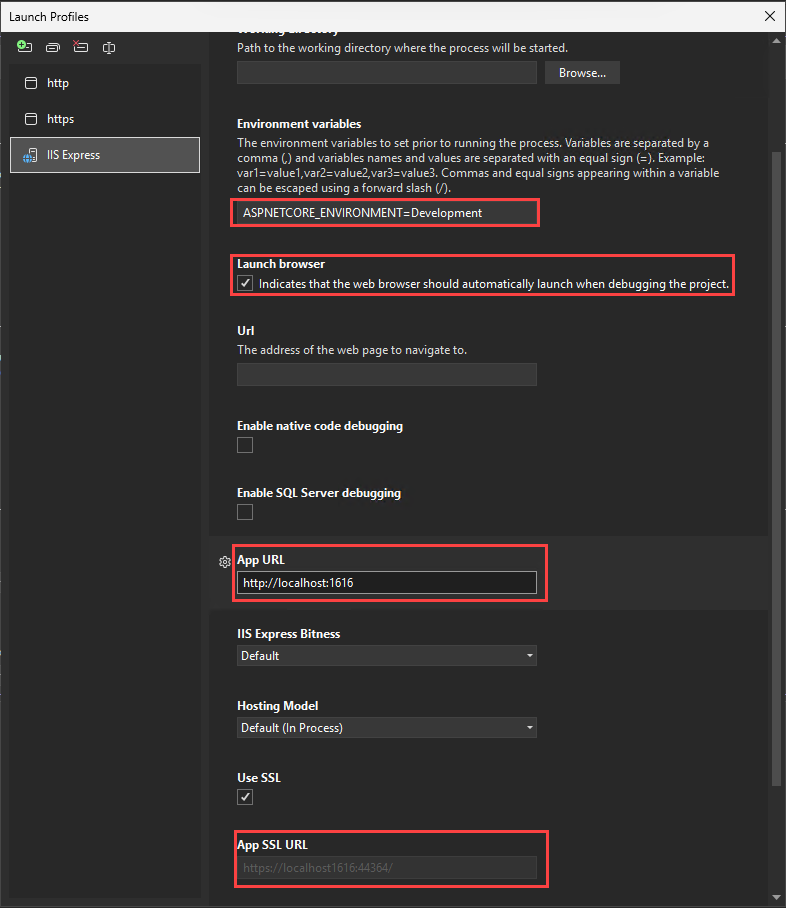Image resolution: width=786 pixels, height=908 pixels.
Task: Rename the selected launch profile
Action: point(108,47)
